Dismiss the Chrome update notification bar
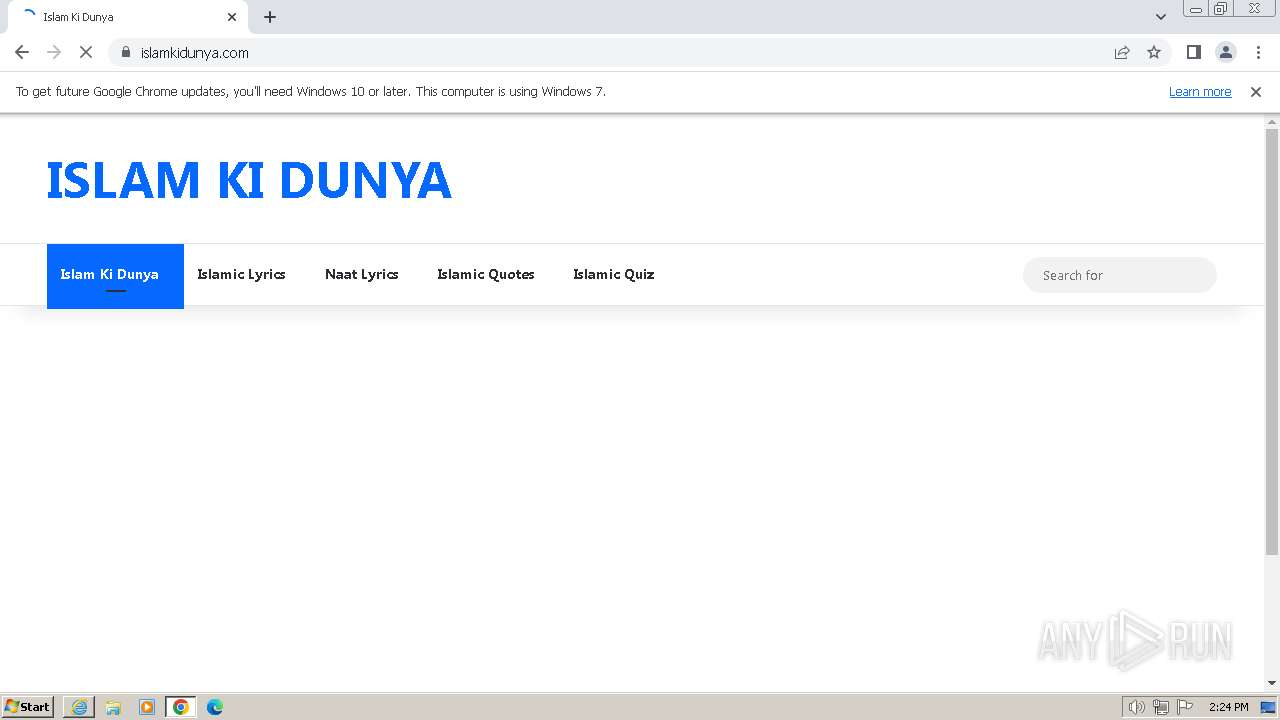Image resolution: width=1280 pixels, height=720 pixels. (1255, 91)
